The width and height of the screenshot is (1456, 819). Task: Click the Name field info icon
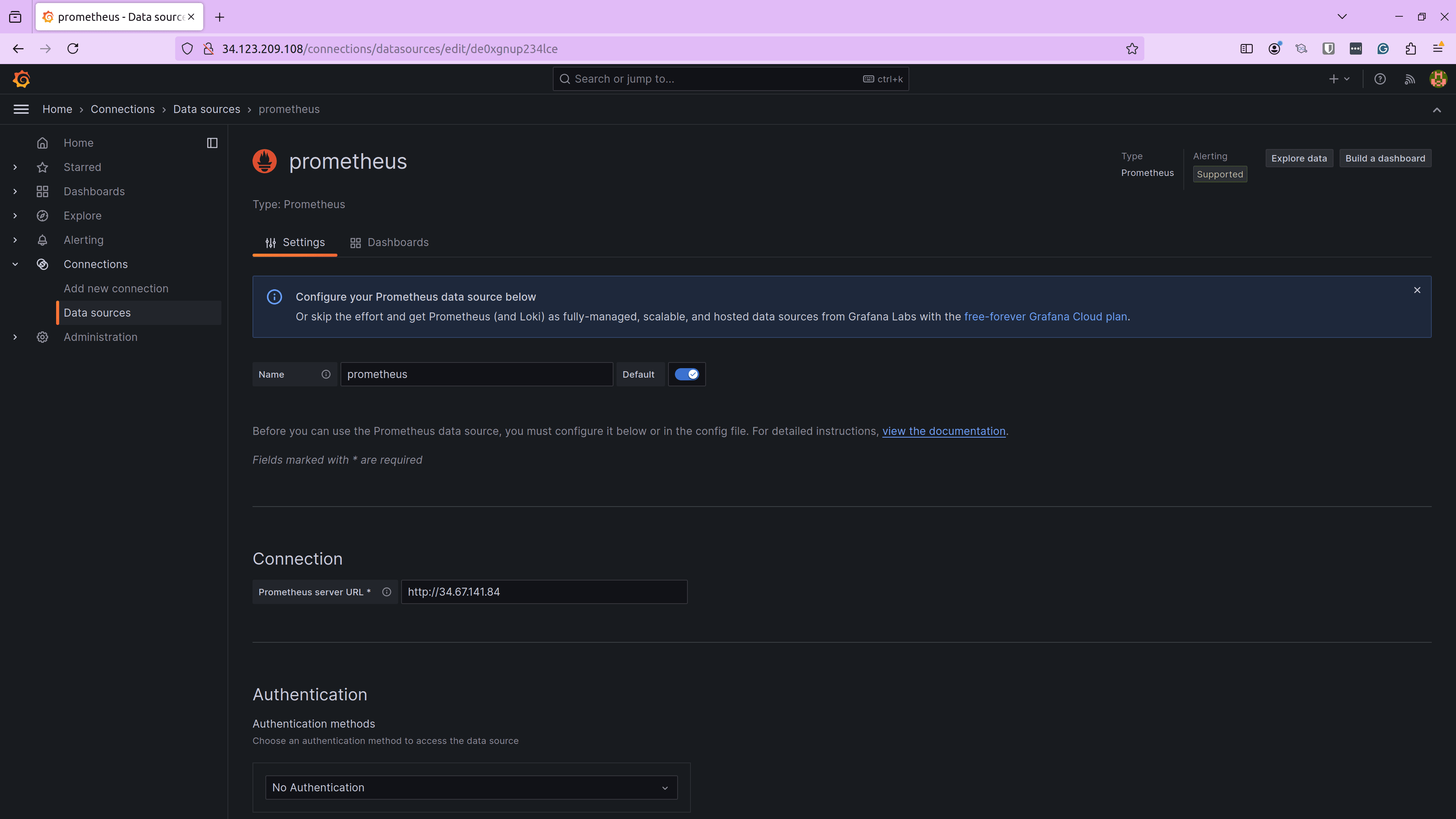click(326, 374)
